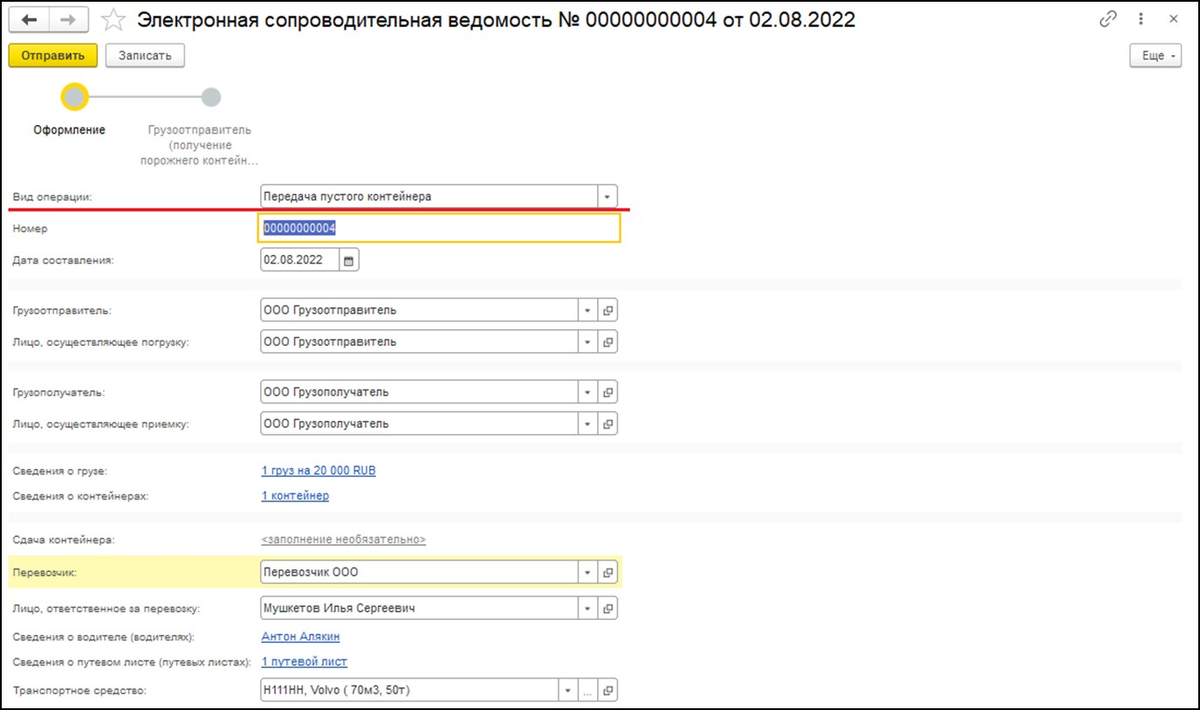Open the 1 путевой лист link

pyautogui.click(x=304, y=662)
